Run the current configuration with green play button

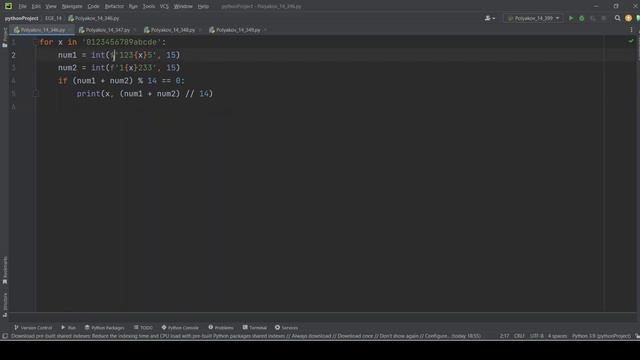tap(571, 18)
